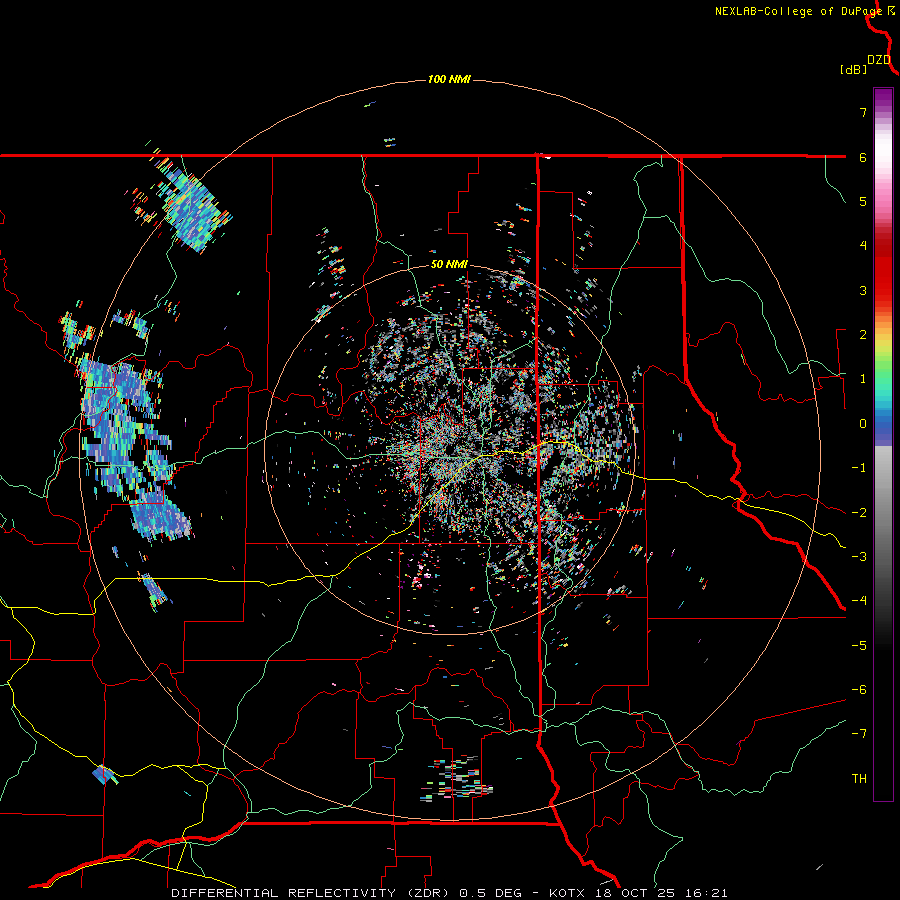
Task: Click the scale value 3 label
Action: tap(863, 290)
